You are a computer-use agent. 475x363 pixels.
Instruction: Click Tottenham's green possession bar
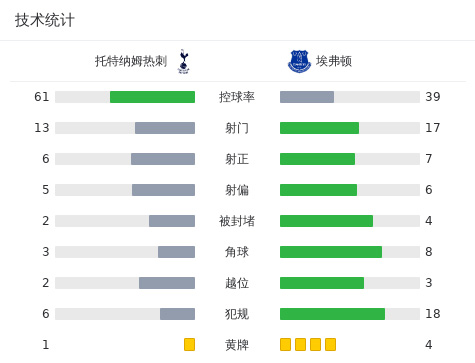pyautogui.click(x=152, y=97)
